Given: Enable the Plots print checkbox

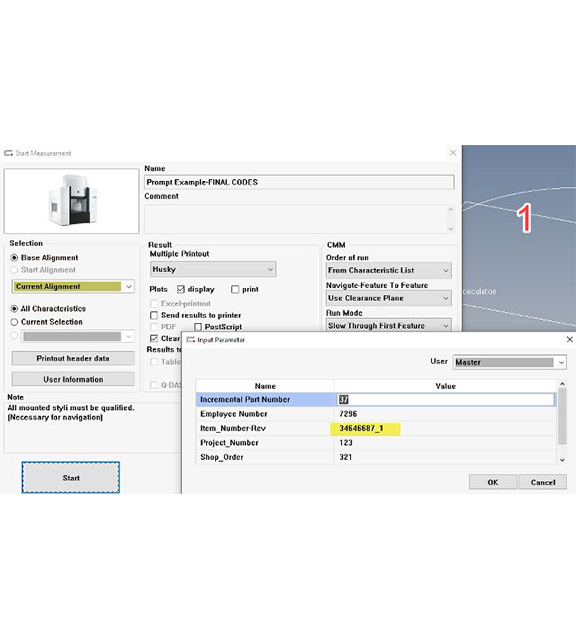Looking at the screenshot, I should click(x=235, y=289).
